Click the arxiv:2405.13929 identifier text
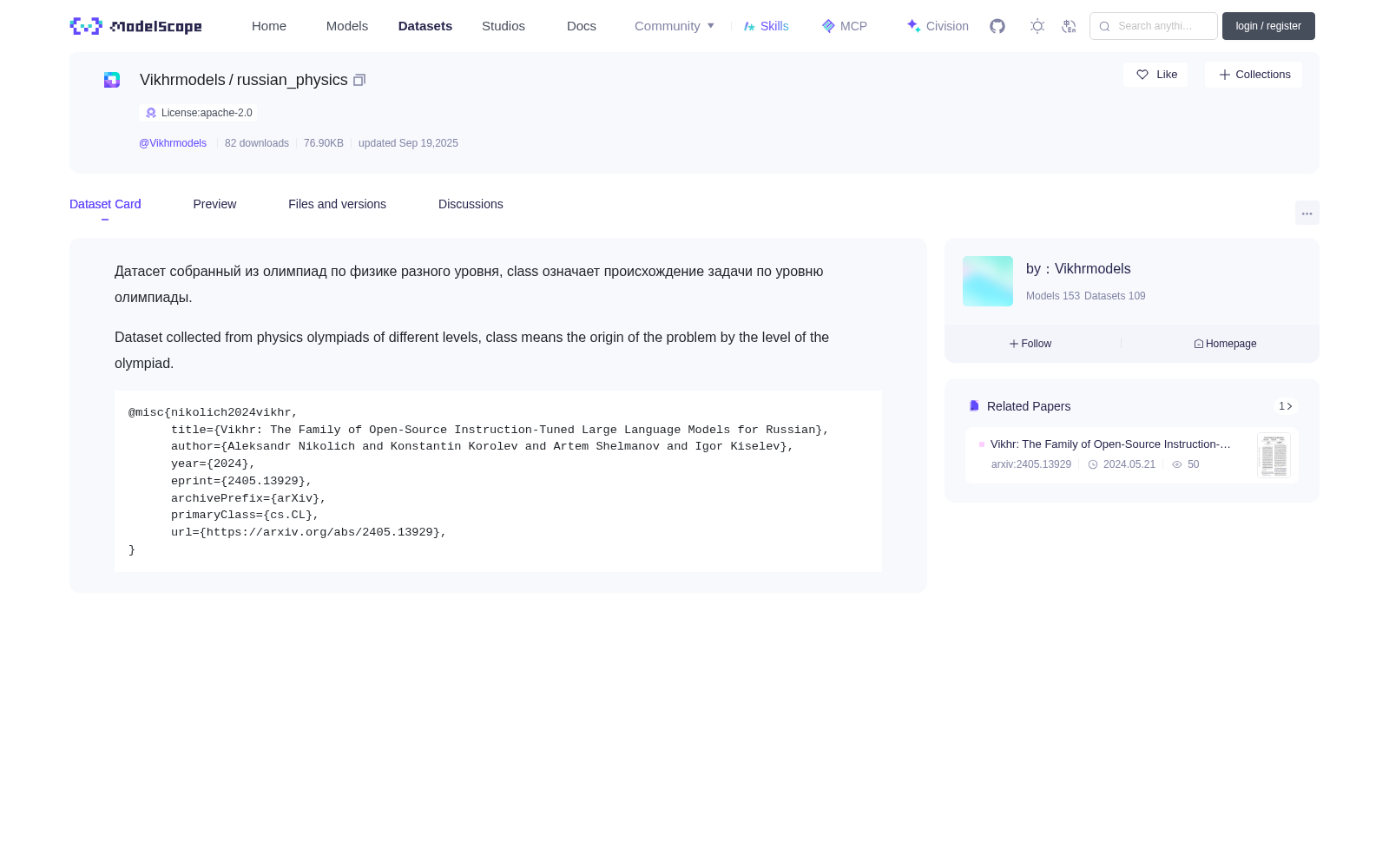The height and width of the screenshot is (868, 1389). pyautogui.click(x=1031, y=464)
